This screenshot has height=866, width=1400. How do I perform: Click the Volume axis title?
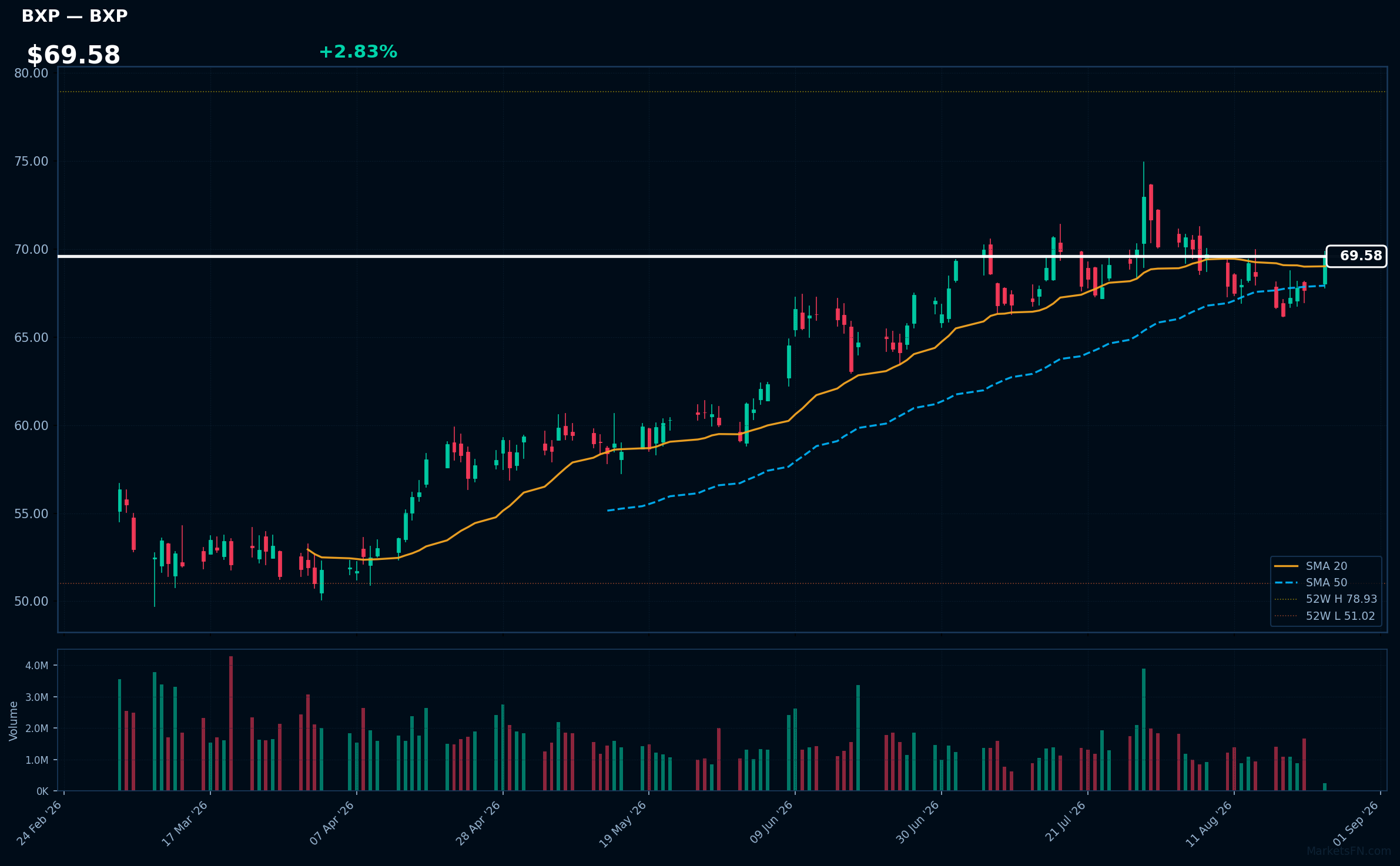(x=14, y=721)
